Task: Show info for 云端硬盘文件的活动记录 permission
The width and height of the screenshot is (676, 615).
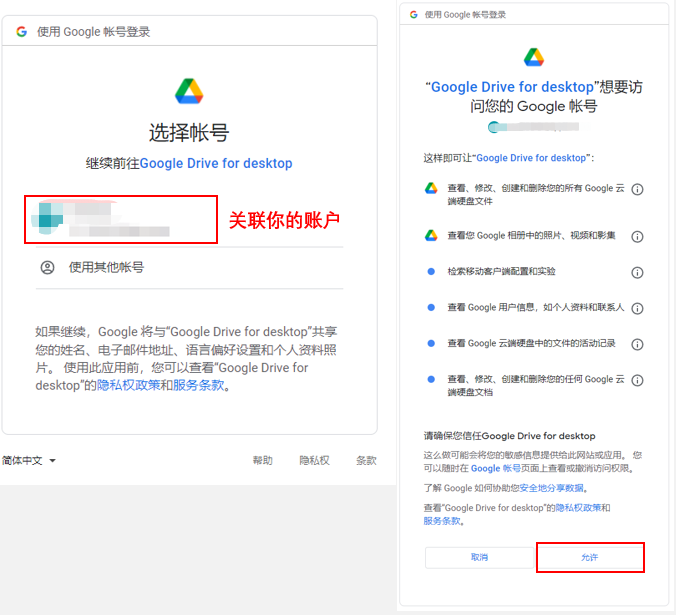Action: click(637, 344)
